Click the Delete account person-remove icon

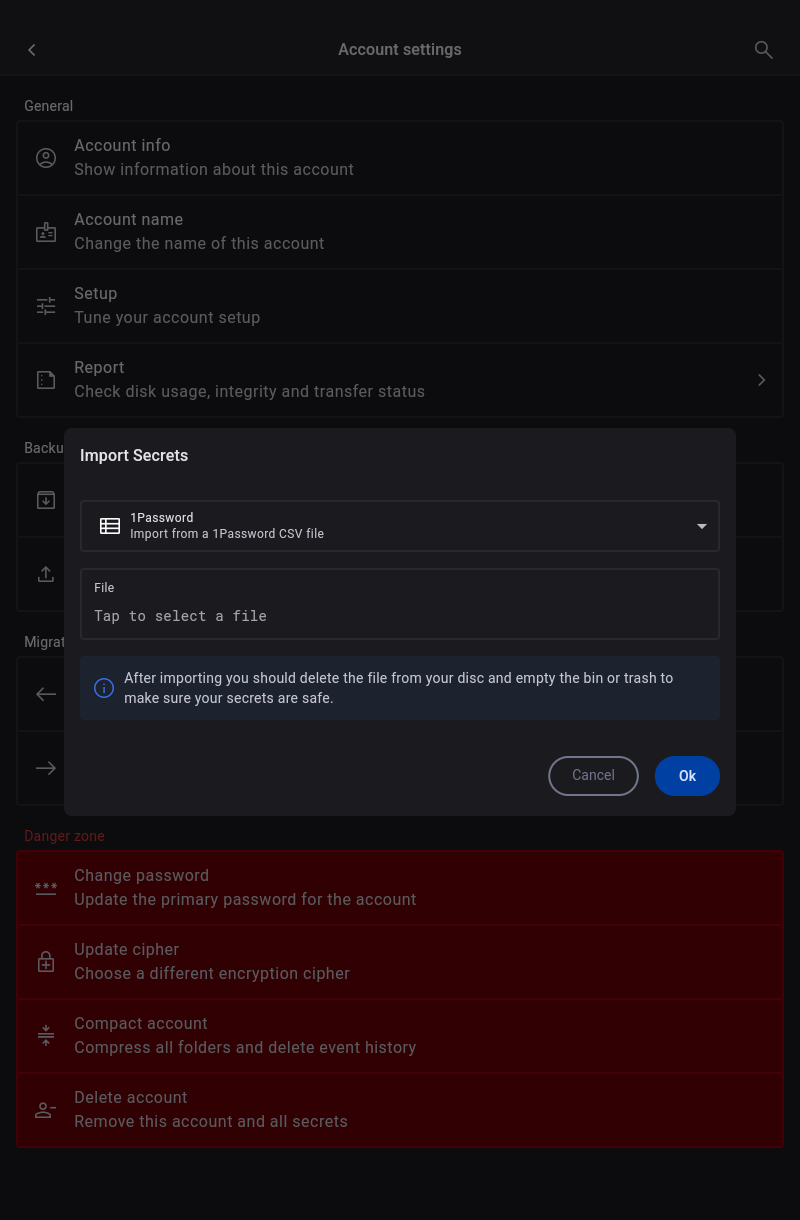[x=46, y=1110]
